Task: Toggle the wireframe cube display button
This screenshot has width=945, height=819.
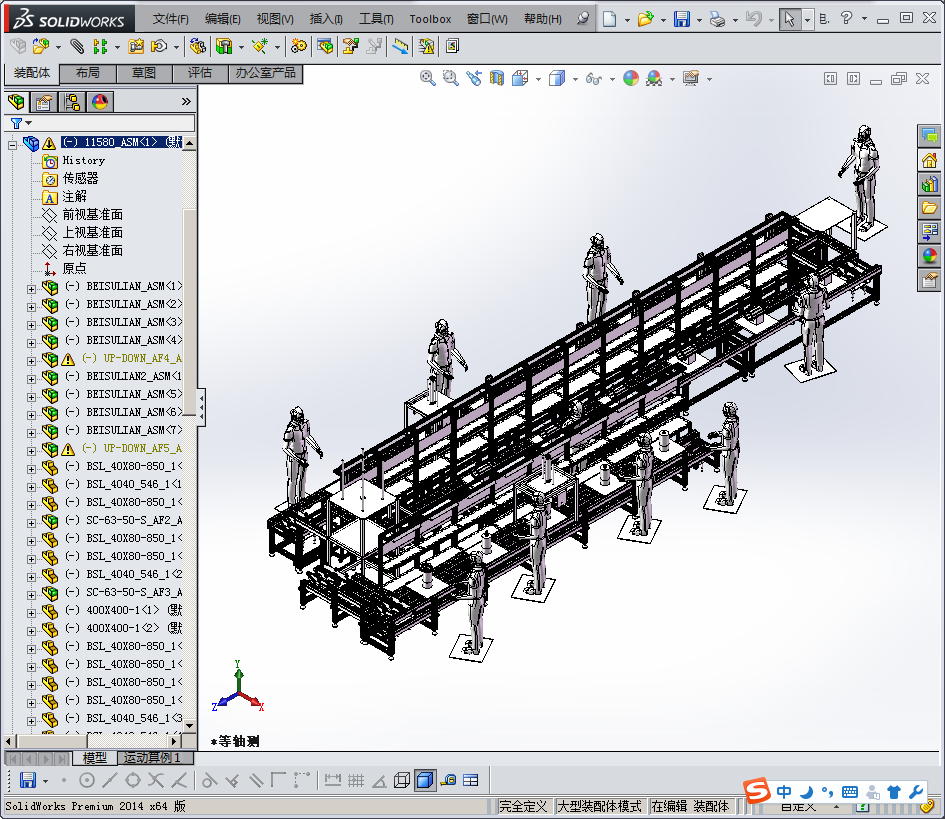Action: (x=402, y=780)
